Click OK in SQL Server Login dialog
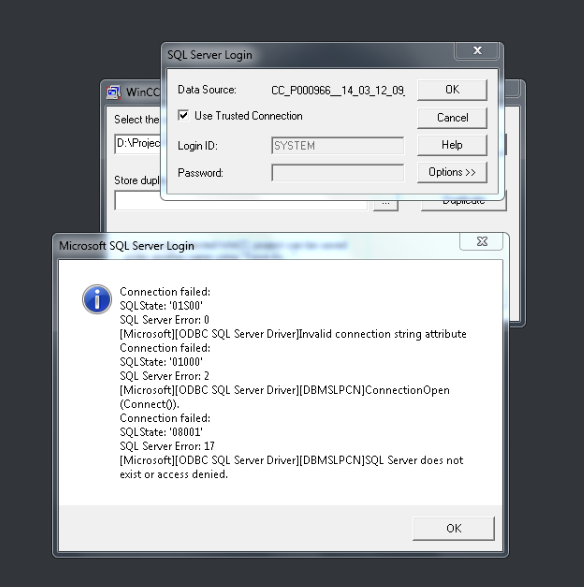 pyautogui.click(x=452, y=90)
